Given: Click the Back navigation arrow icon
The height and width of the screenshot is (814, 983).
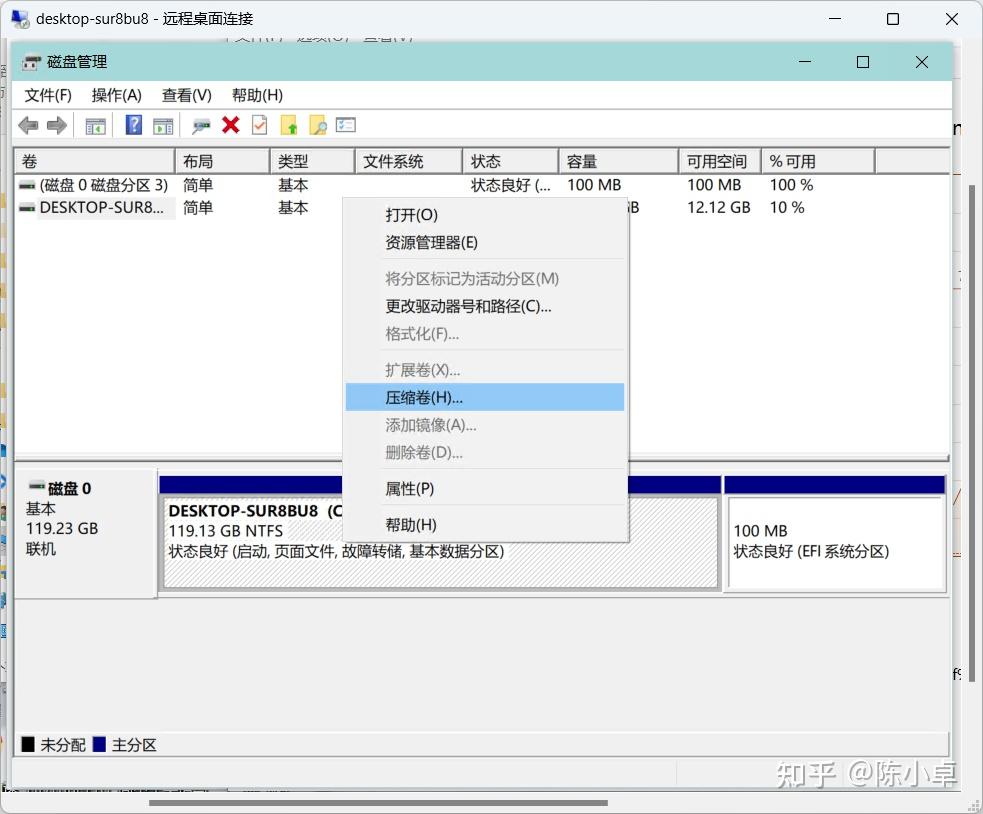Looking at the screenshot, I should pyautogui.click(x=27, y=124).
